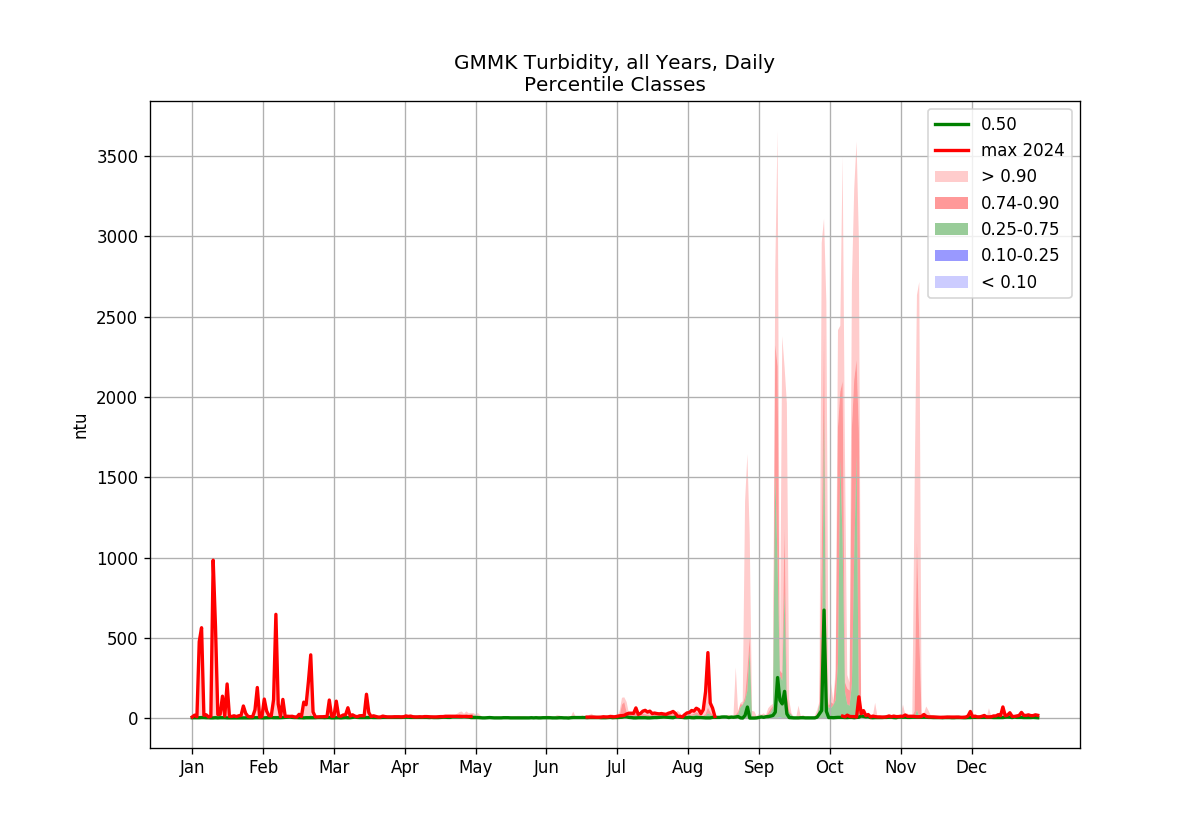Screen dimensions: 1200x840
Task: Click the 3500 y-axis tick label
Action: (x=119, y=157)
